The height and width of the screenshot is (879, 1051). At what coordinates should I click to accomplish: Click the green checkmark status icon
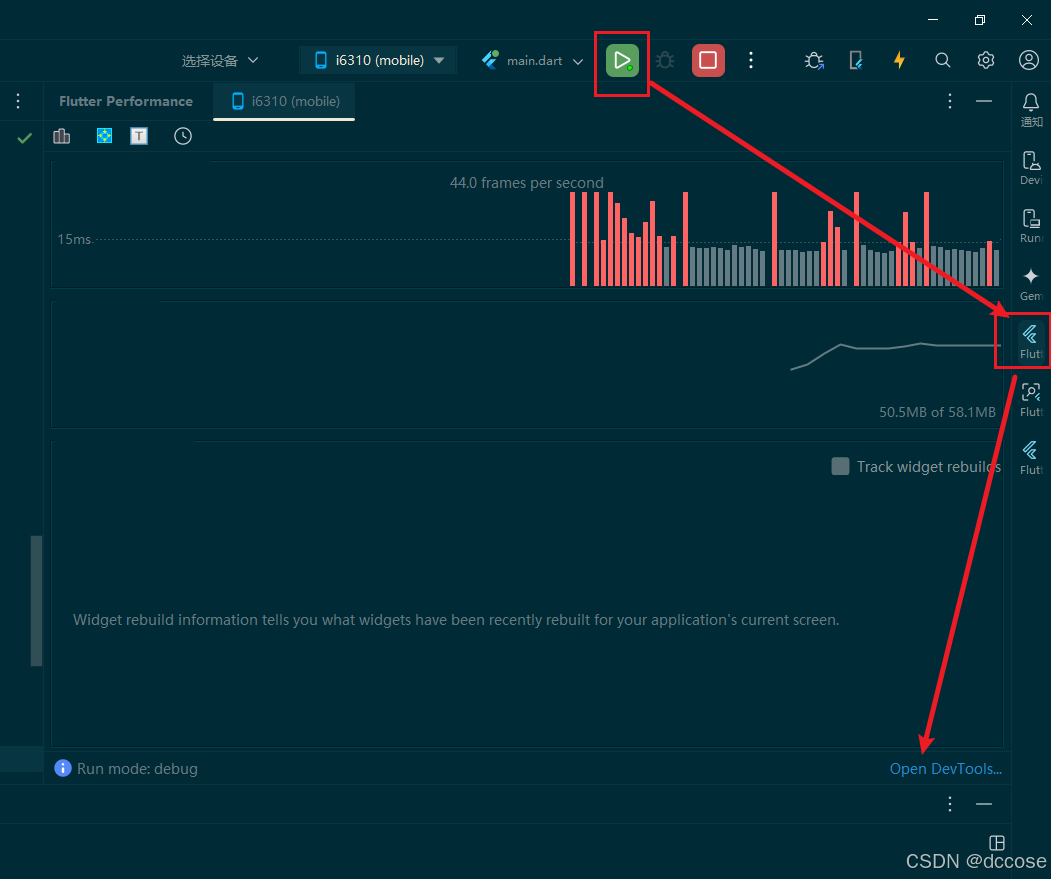tap(25, 138)
